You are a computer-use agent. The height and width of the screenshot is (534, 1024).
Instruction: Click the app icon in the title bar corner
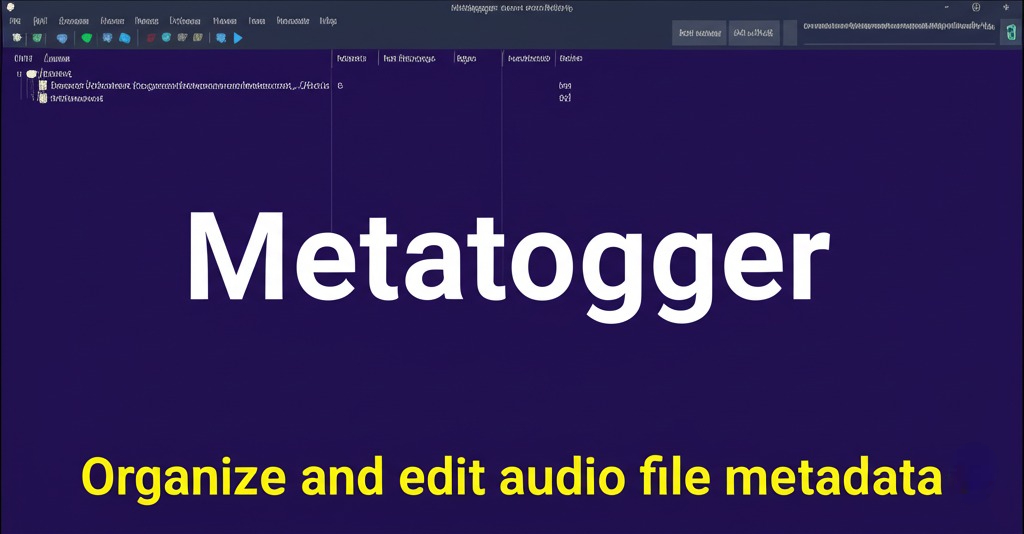tap(10, 7)
